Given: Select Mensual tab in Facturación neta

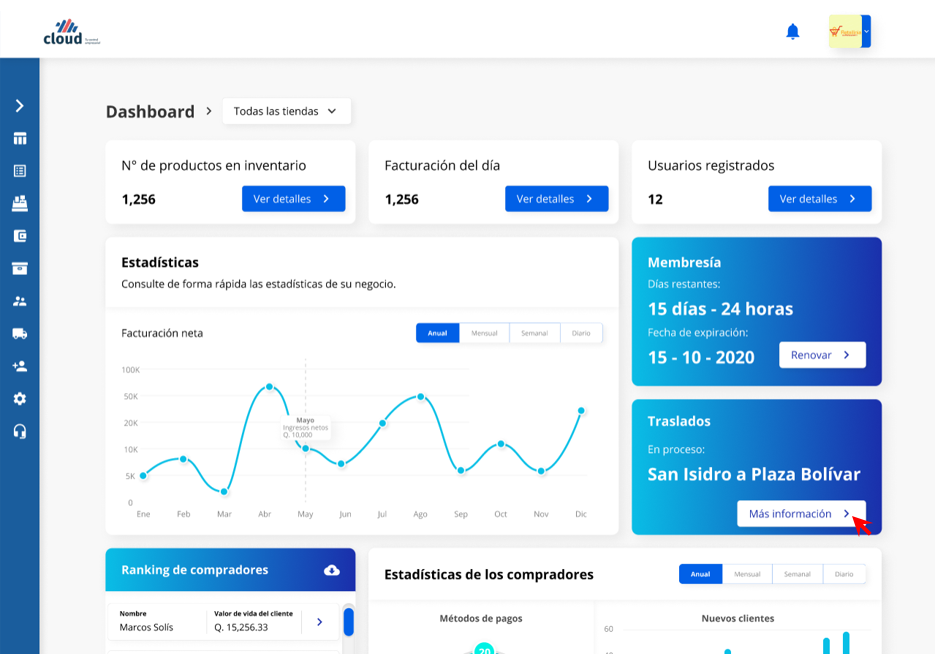Looking at the screenshot, I should pyautogui.click(x=484, y=333).
